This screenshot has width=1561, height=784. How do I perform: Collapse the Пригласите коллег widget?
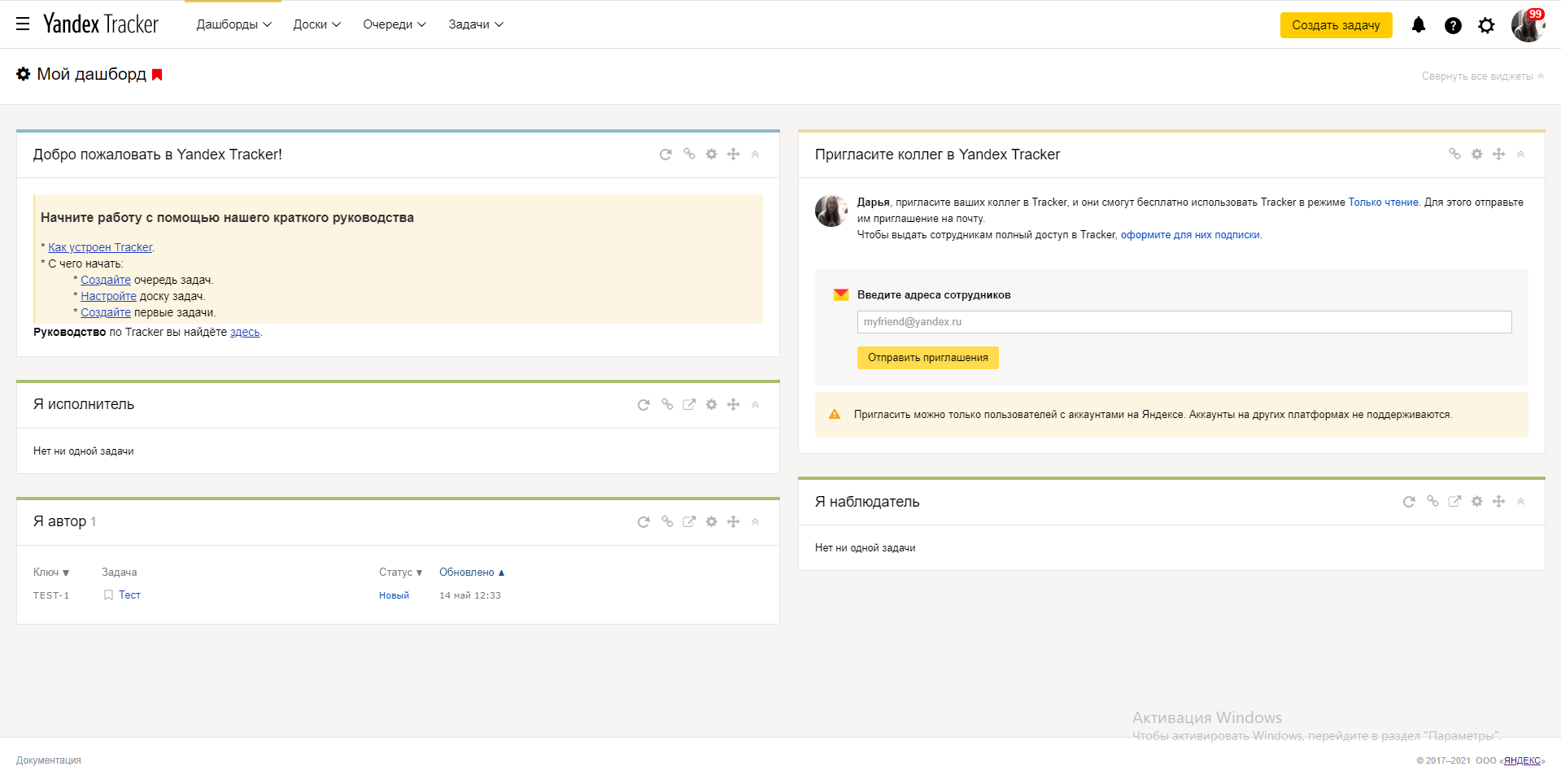pos(1521,155)
